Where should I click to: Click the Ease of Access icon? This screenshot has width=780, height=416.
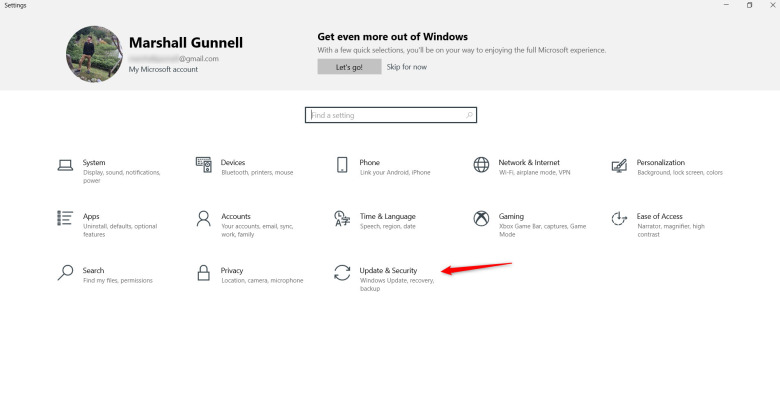(x=619, y=218)
